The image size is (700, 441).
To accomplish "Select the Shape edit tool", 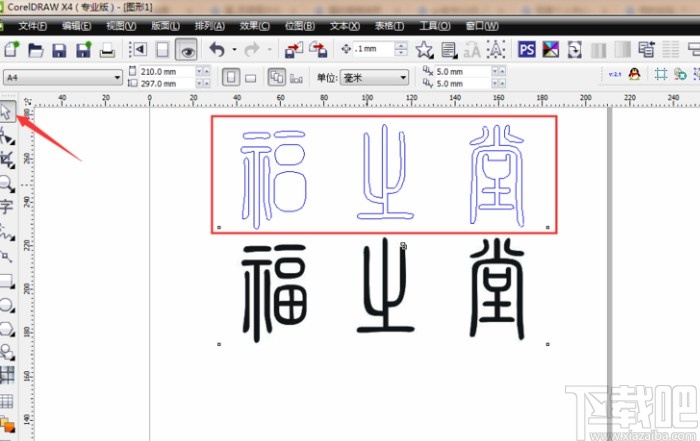I will pos(7,136).
